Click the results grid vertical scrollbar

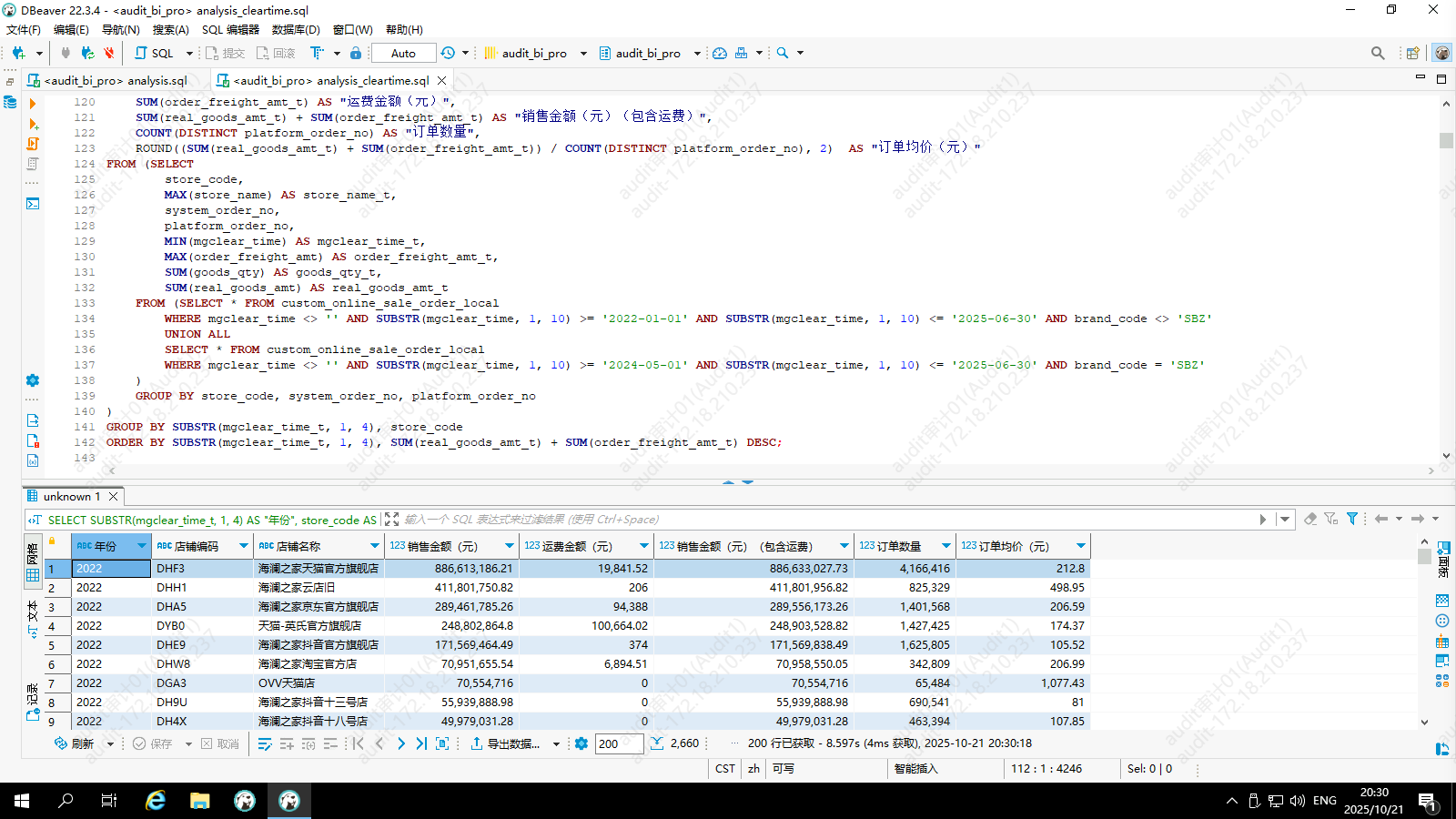(x=1424, y=637)
